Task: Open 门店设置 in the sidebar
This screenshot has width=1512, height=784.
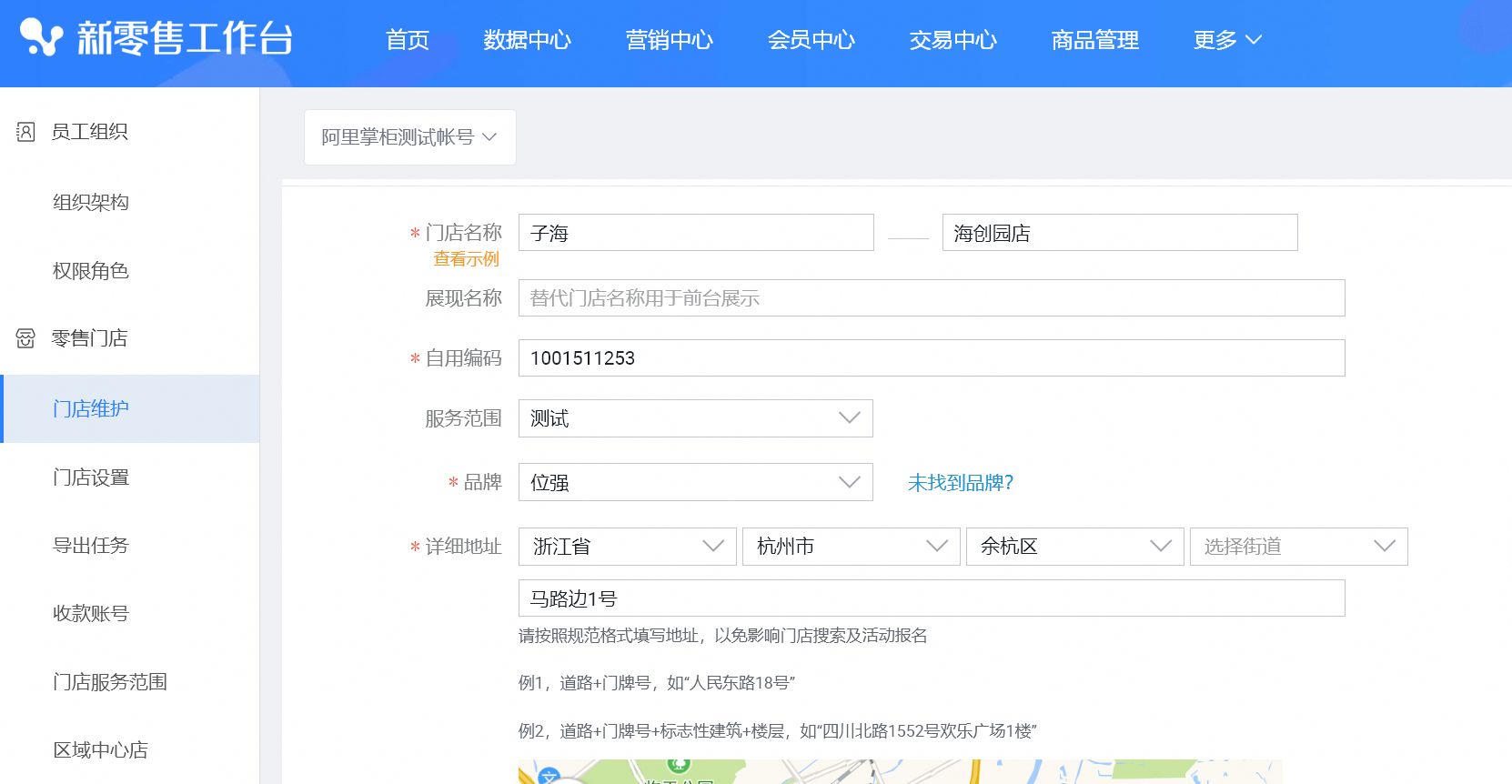Action: [91, 477]
